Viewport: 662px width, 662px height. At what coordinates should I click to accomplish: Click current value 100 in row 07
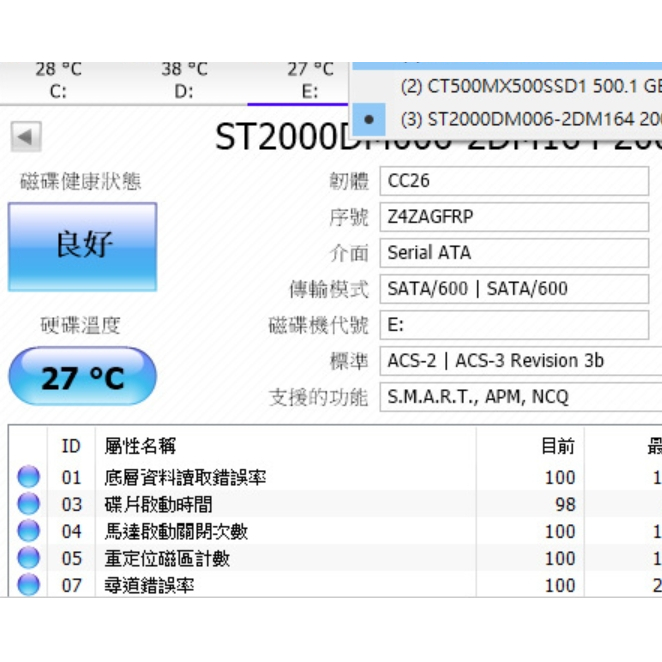pyautogui.click(x=560, y=586)
